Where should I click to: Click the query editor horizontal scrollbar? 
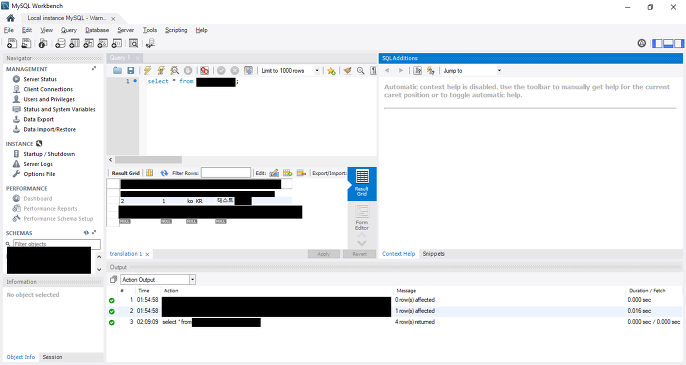pos(148,160)
